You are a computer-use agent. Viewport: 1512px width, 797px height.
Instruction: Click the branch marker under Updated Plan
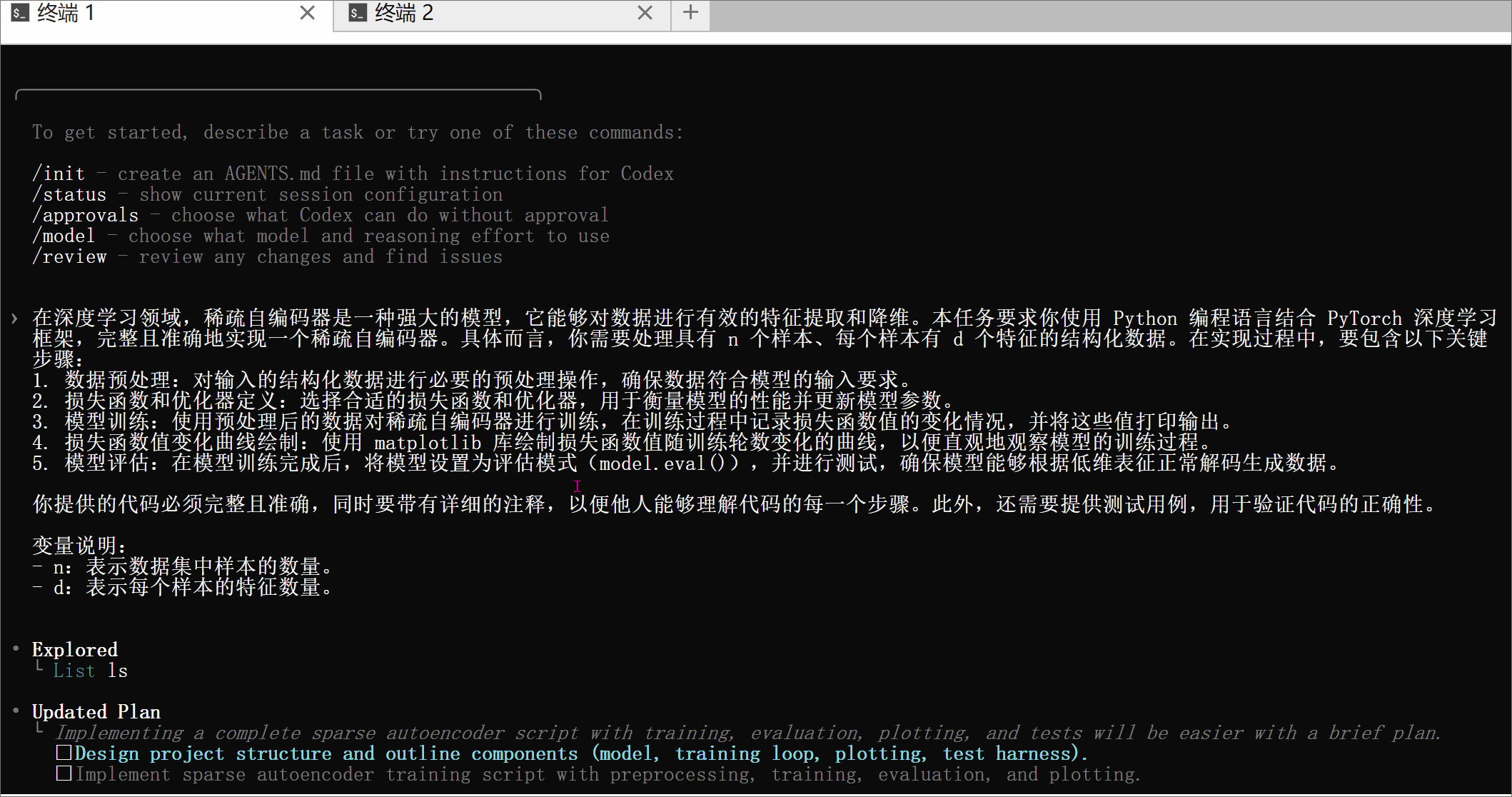point(39,729)
